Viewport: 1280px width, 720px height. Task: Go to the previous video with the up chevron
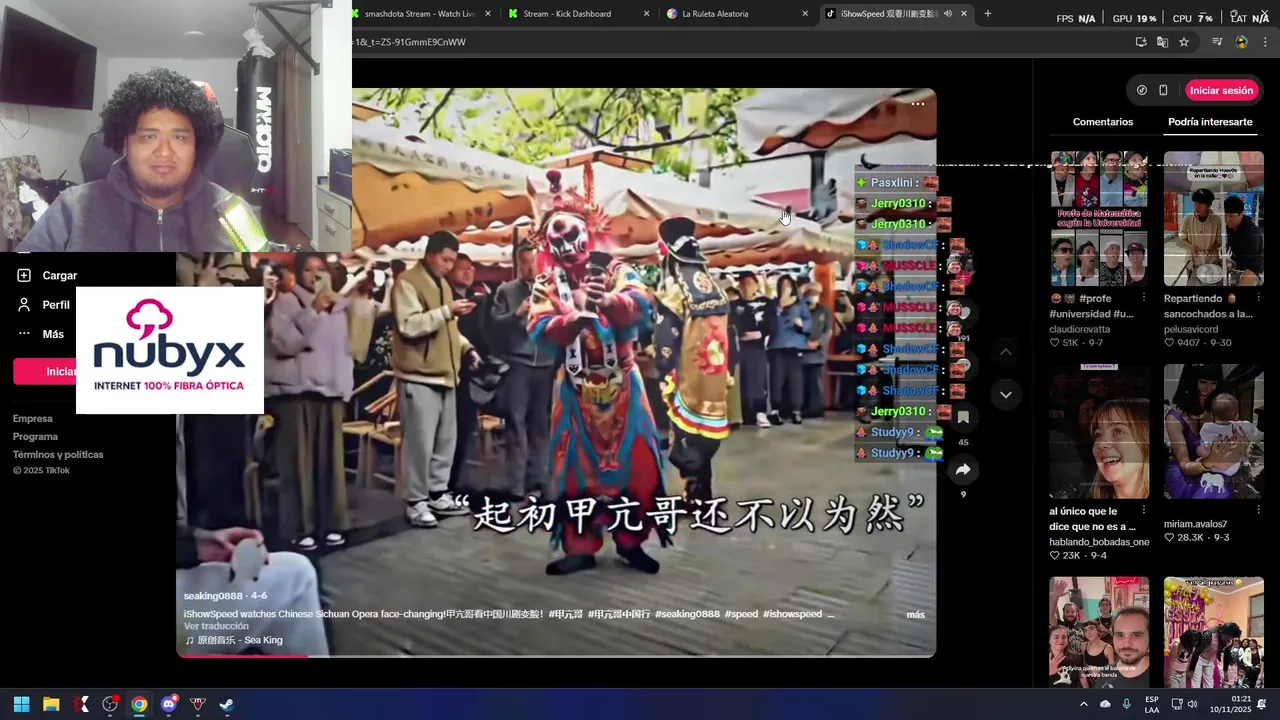1006,352
